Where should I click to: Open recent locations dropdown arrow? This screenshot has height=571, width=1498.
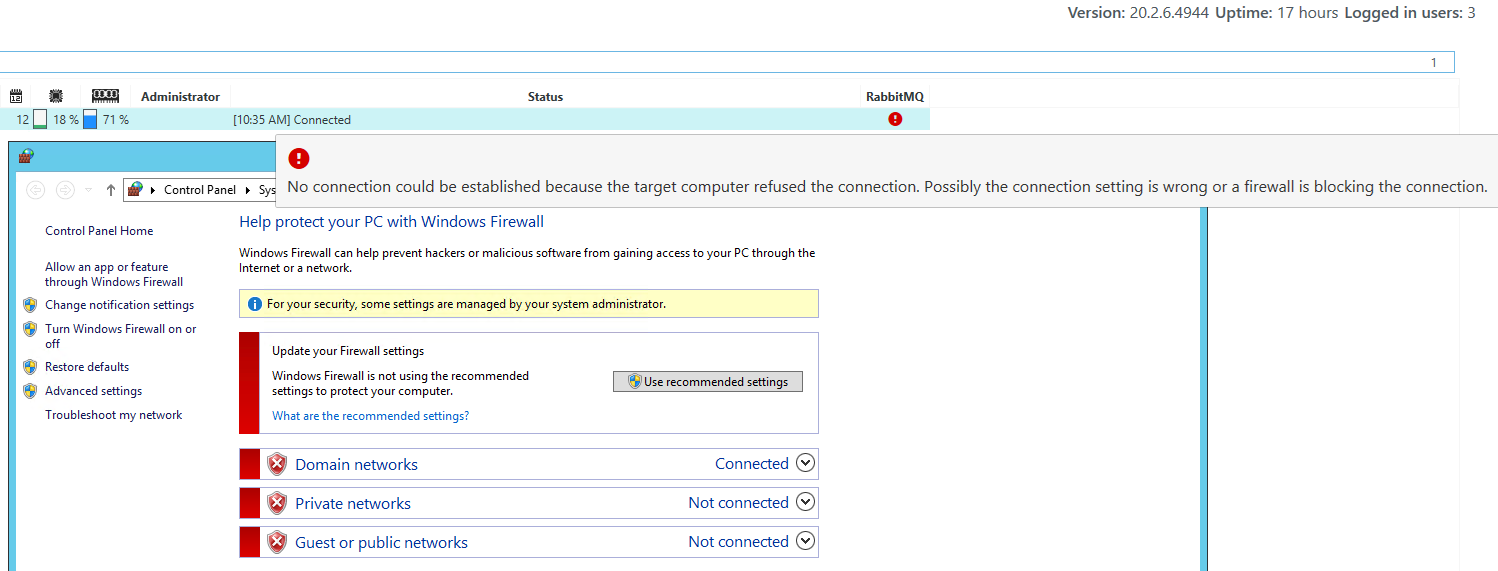(x=88, y=190)
